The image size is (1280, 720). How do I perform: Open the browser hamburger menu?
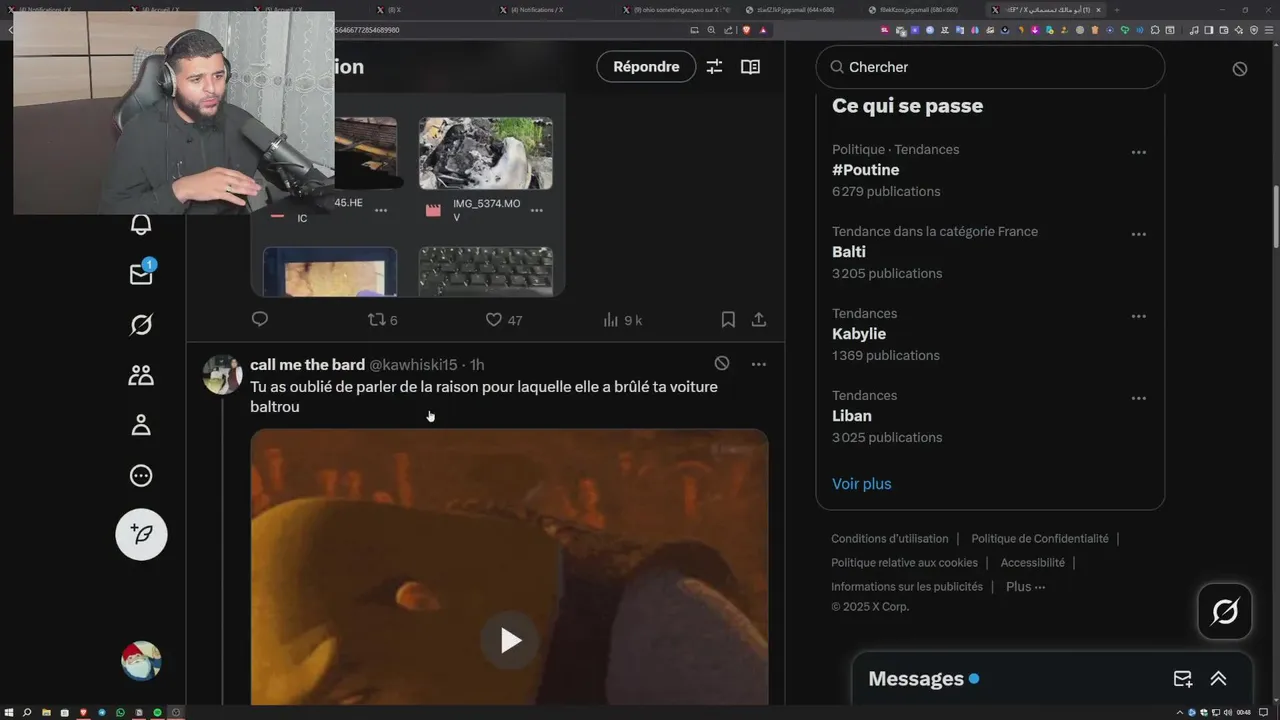1268,30
